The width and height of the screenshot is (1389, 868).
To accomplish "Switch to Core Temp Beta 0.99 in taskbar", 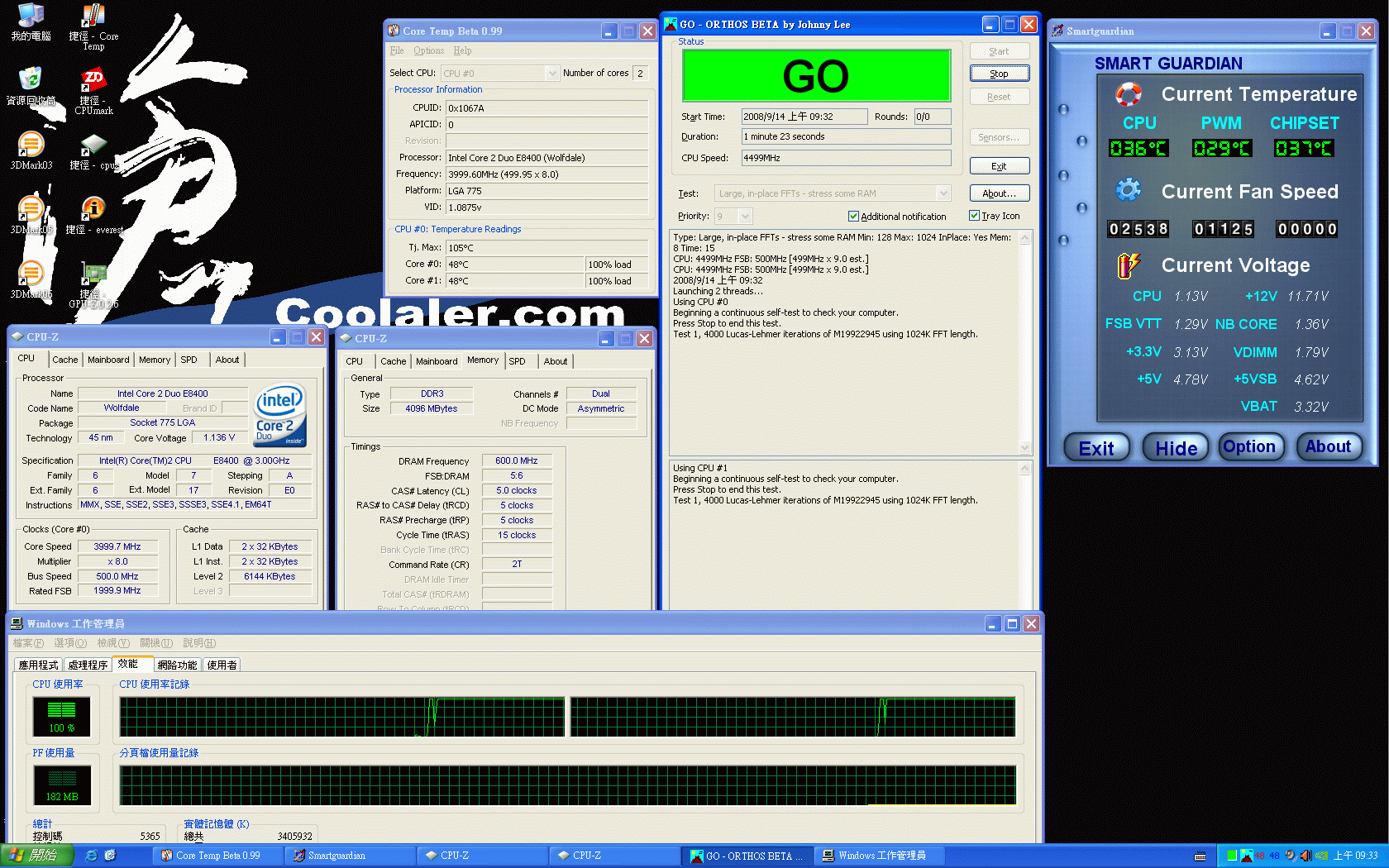I will pos(219,856).
